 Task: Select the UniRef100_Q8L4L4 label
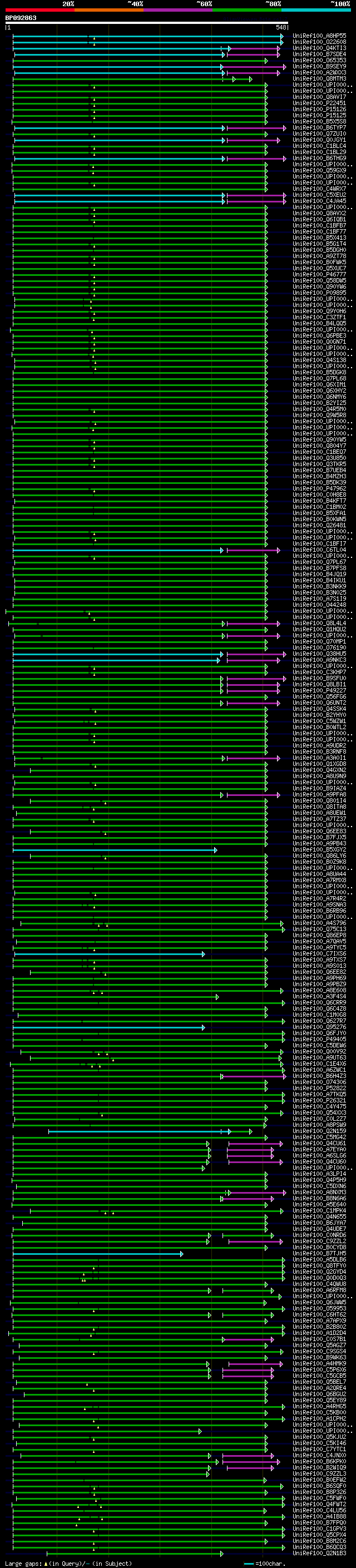pos(319,624)
